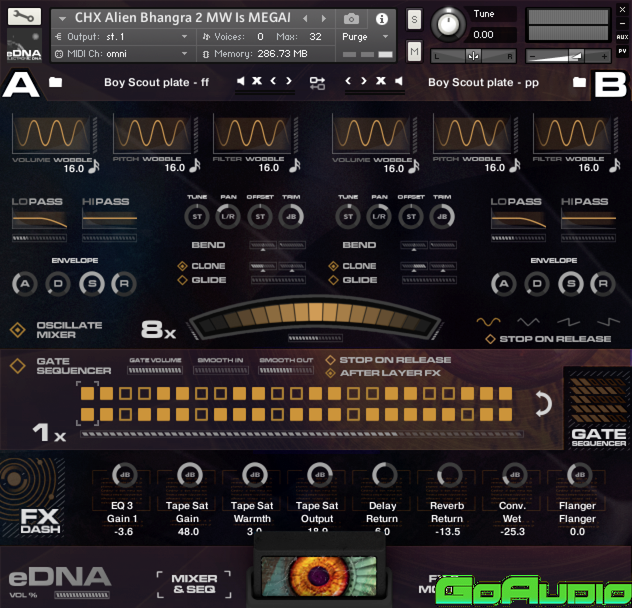The width and height of the screenshot is (632, 608).
Task: Toggle After Layer FX option
Action: point(331,373)
